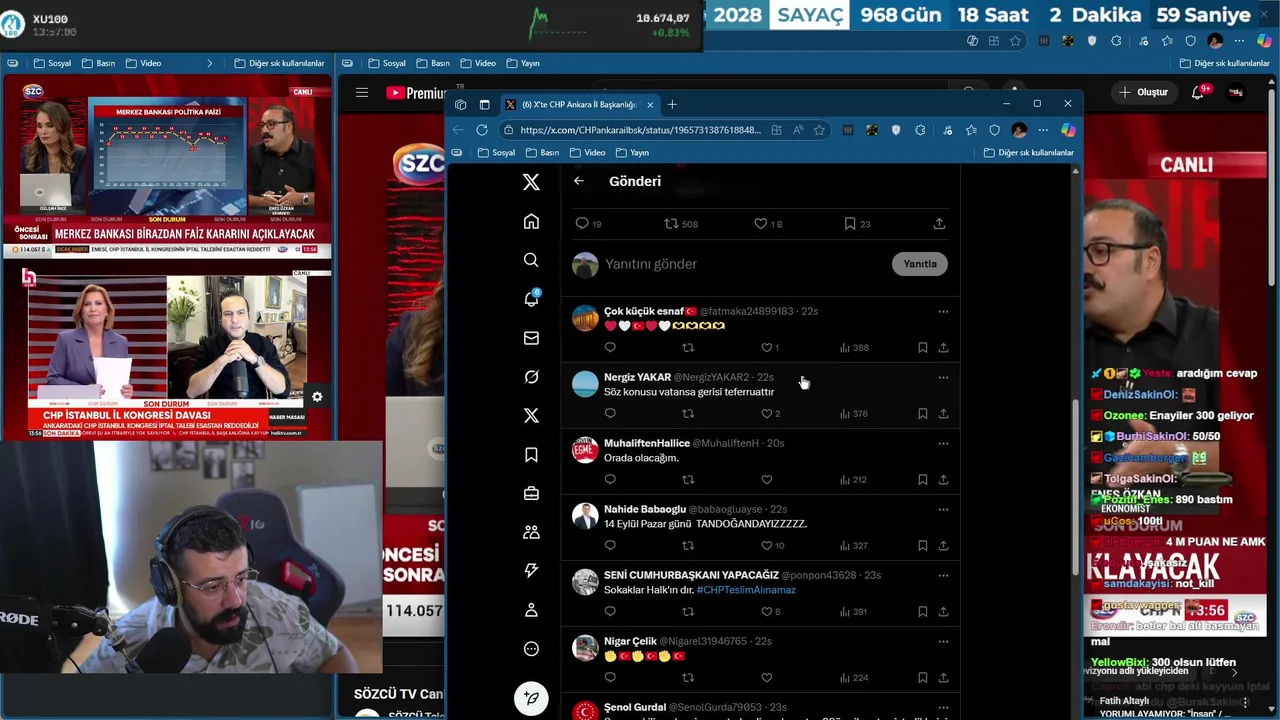The width and height of the screenshot is (1280, 720).
Task: Open more options on SENİ CUMHURBAŞKANI YAPACAĞIZ reply
Action: point(943,575)
